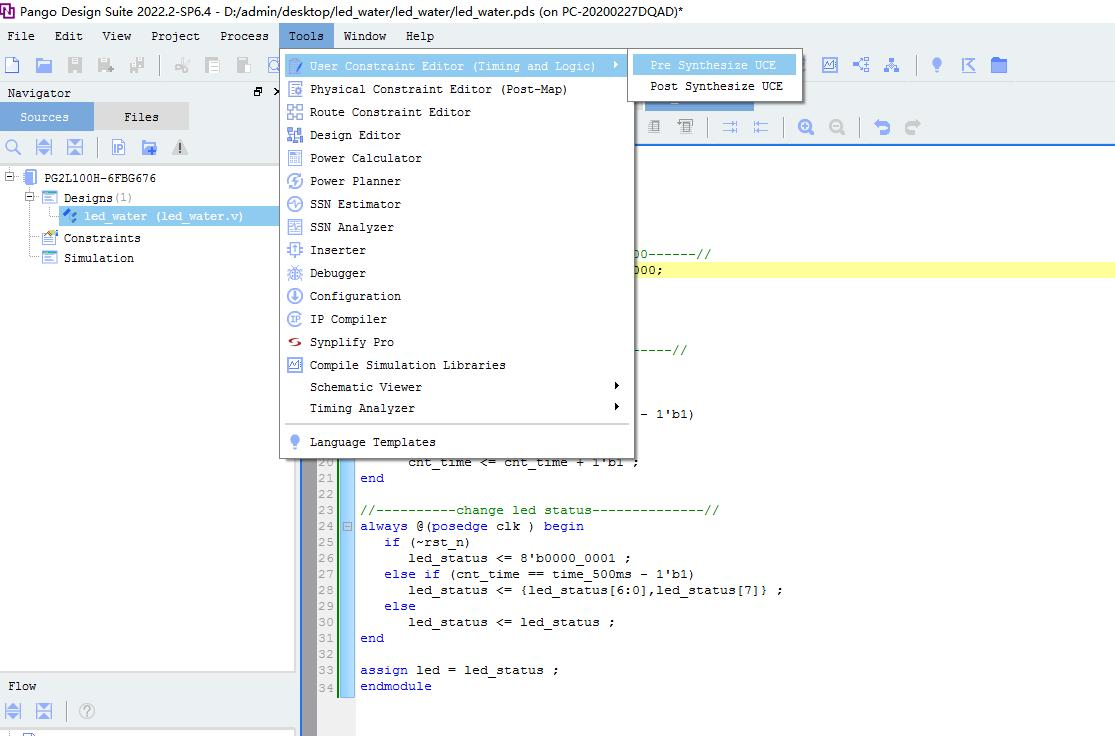Viewport: 1115px width, 736px height.
Task: Click the waveform chart toolbar icon
Action: click(830, 65)
